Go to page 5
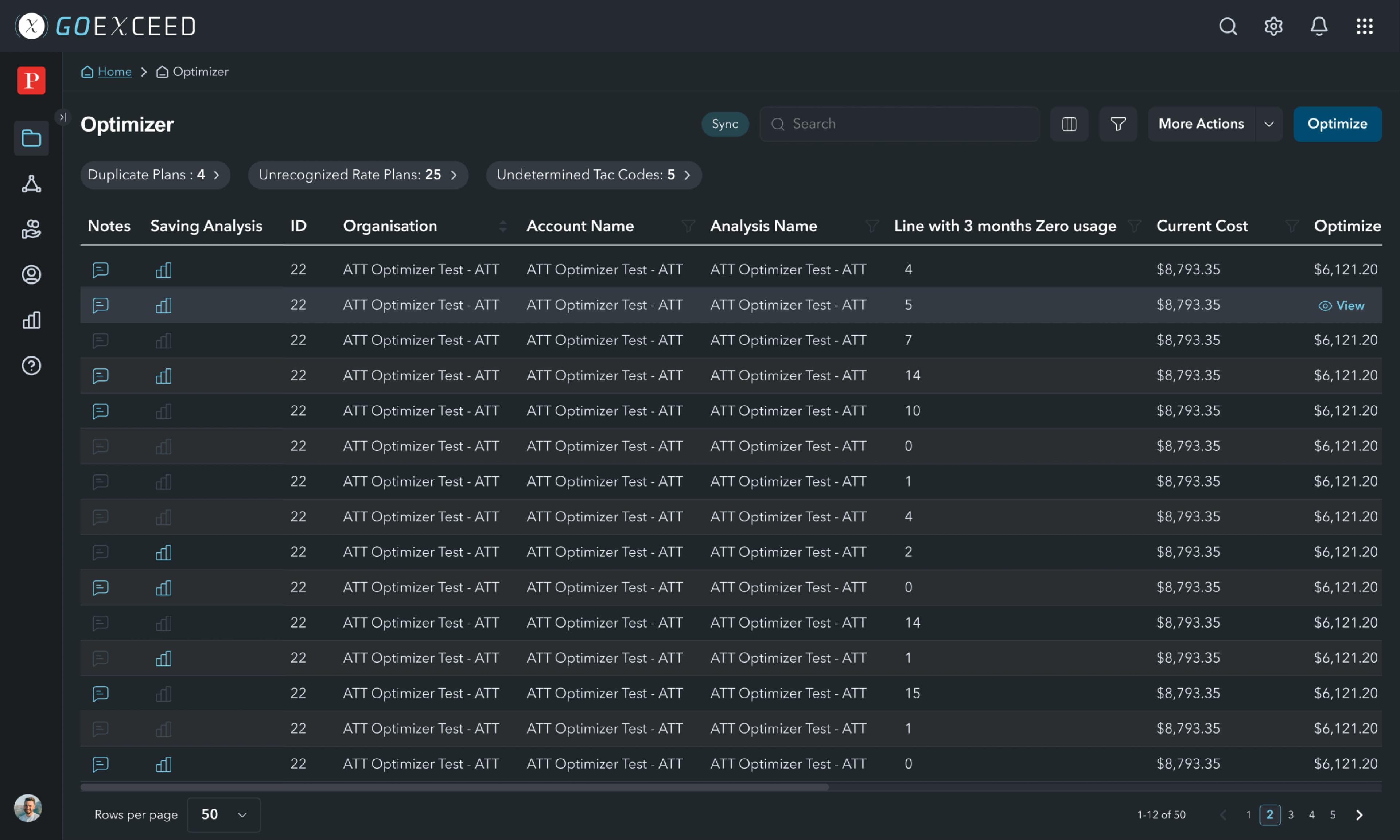 (x=1333, y=815)
